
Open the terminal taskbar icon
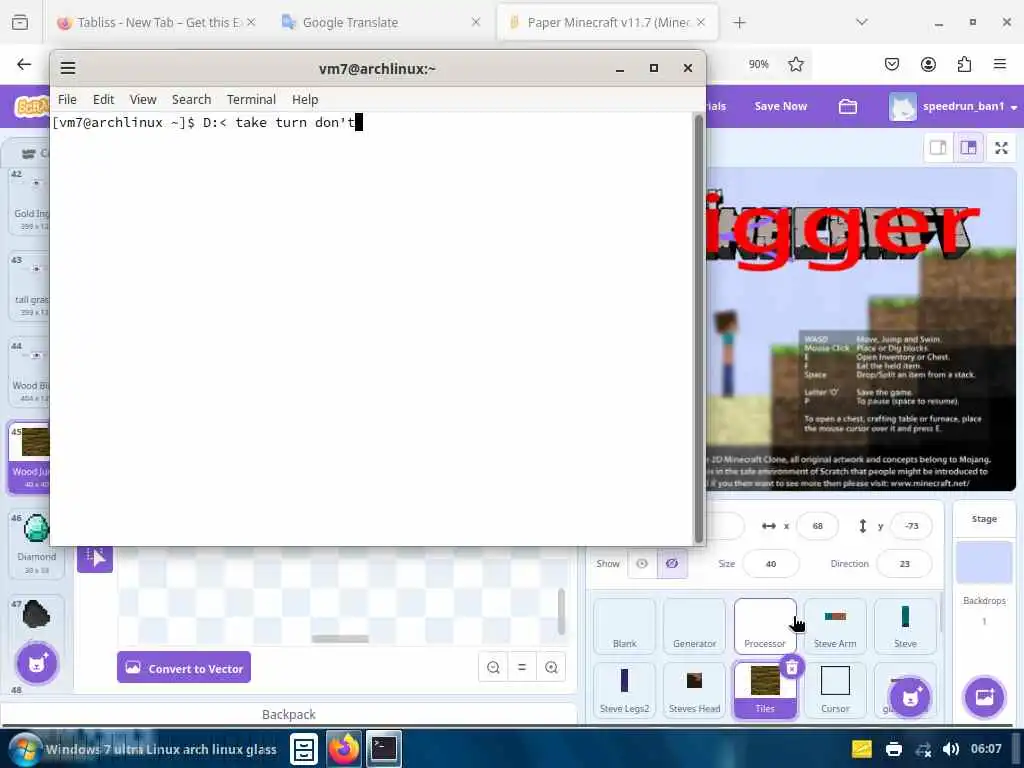coord(383,749)
